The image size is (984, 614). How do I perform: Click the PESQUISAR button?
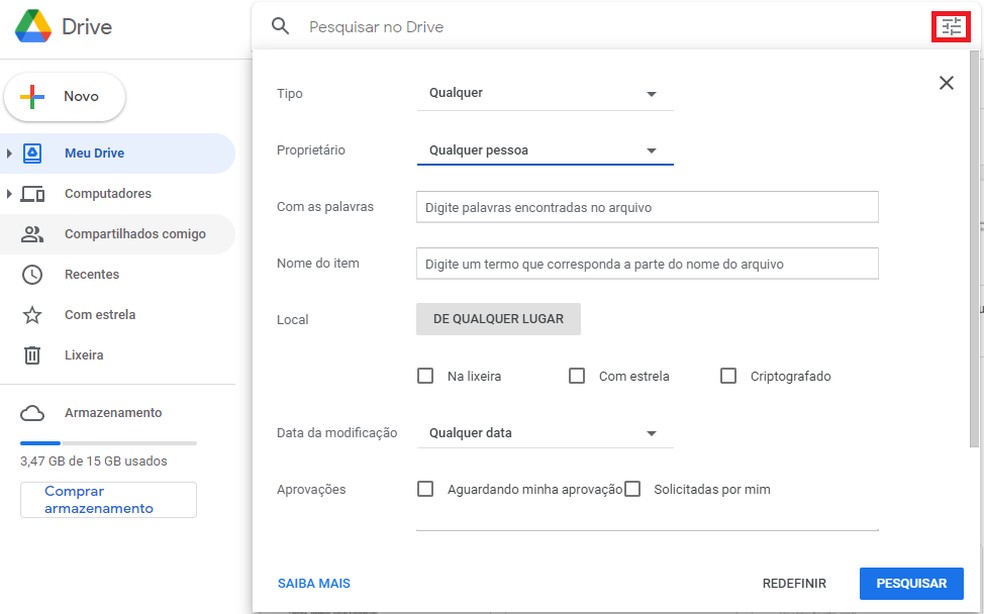pyautogui.click(x=911, y=583)
